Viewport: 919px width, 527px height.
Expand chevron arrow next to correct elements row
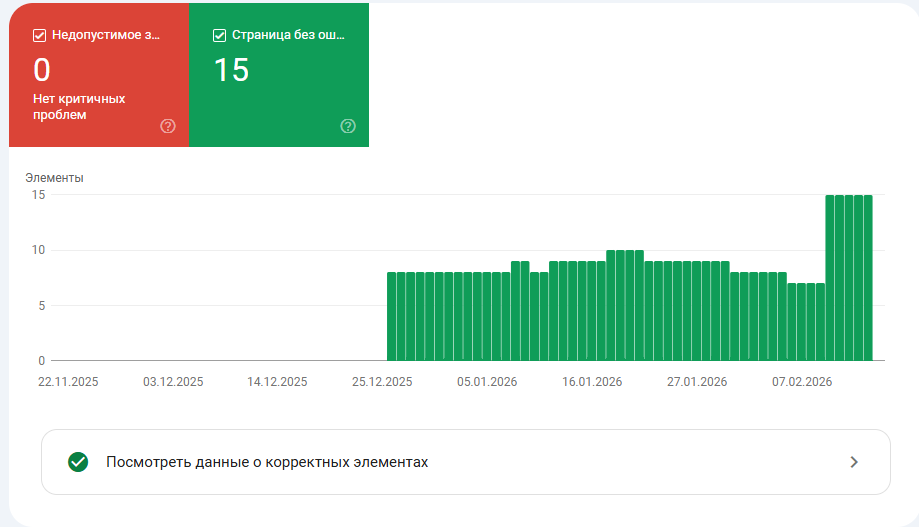point(854,462)
